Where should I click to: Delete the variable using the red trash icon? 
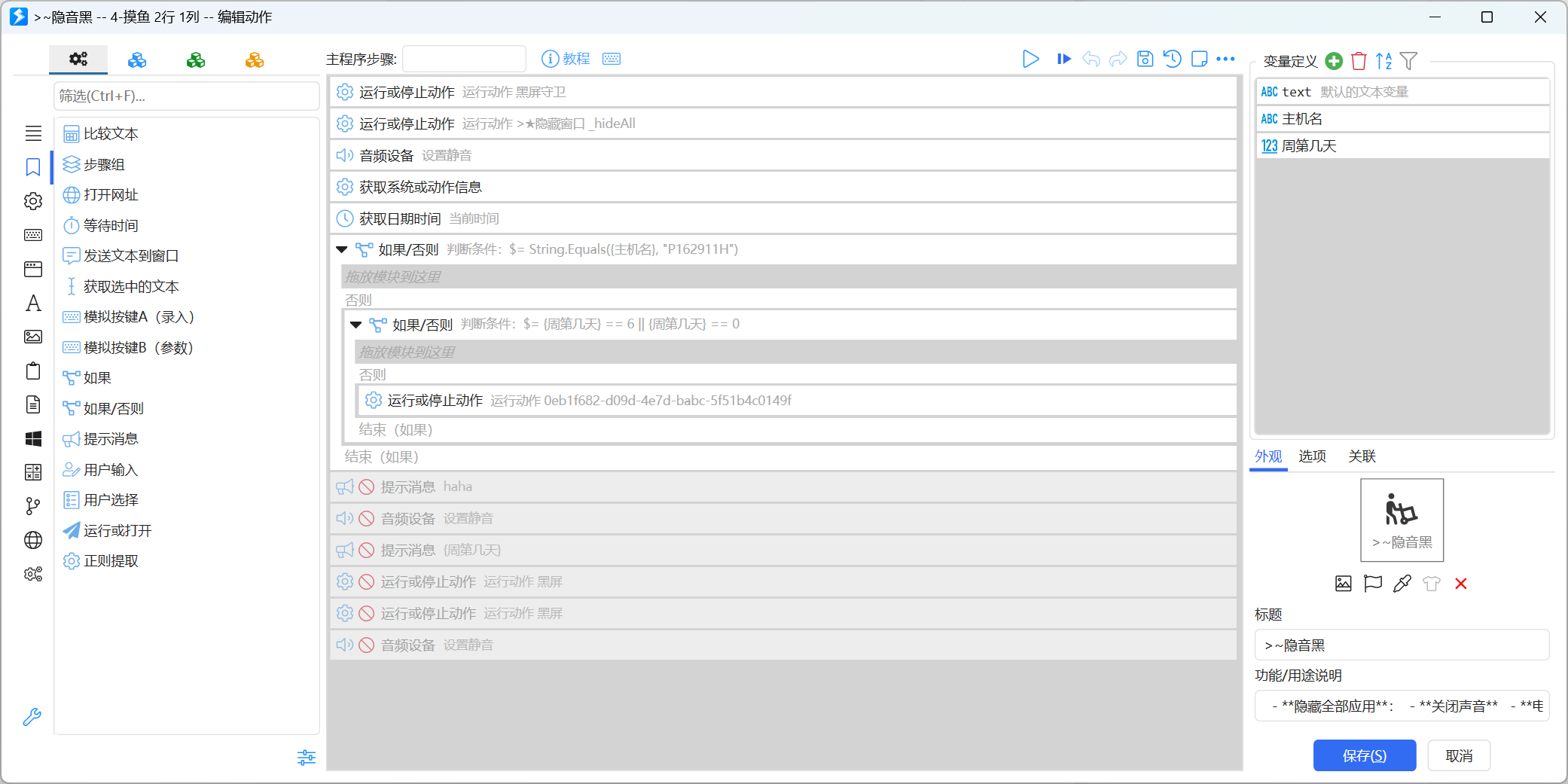click(1359, 61)
